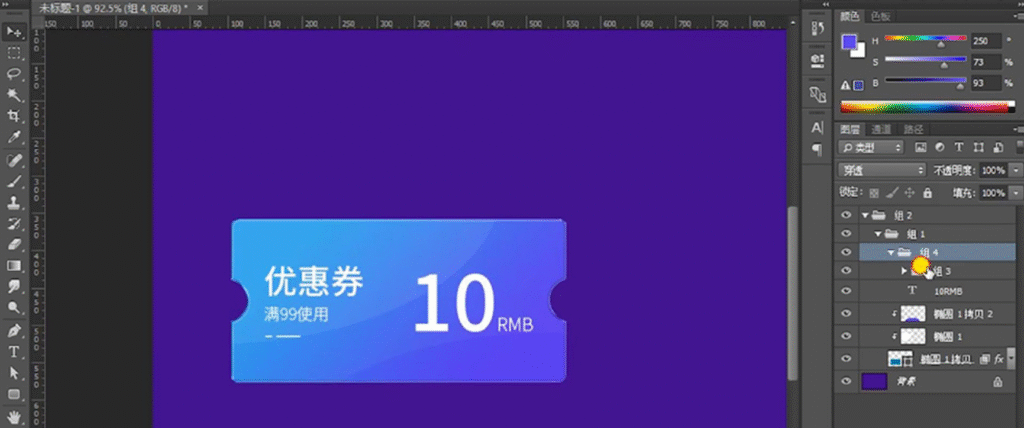
Task: Filter layers by type layers
Action: point(959,148)
